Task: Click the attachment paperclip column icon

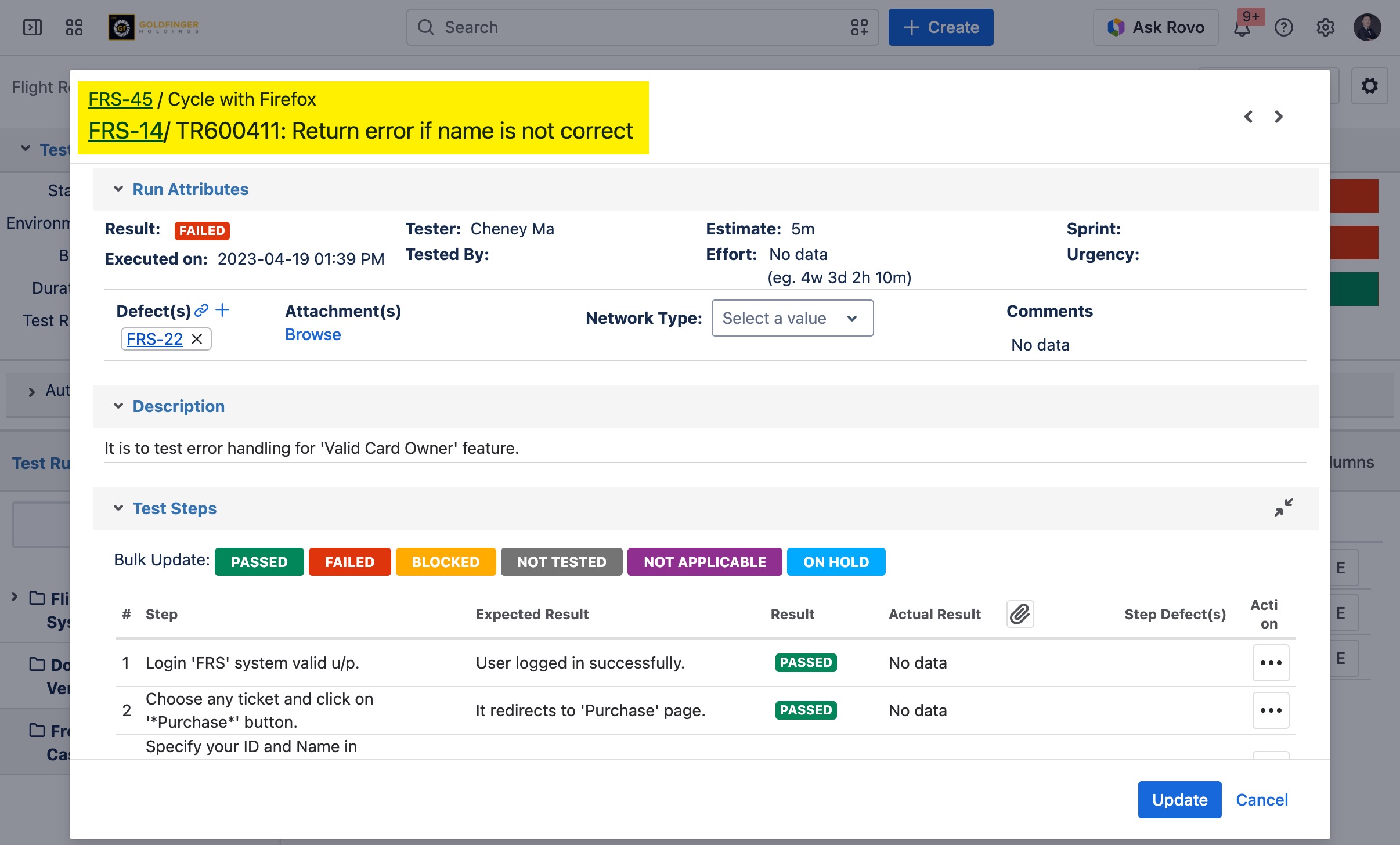Action: tap(1020, 614)
